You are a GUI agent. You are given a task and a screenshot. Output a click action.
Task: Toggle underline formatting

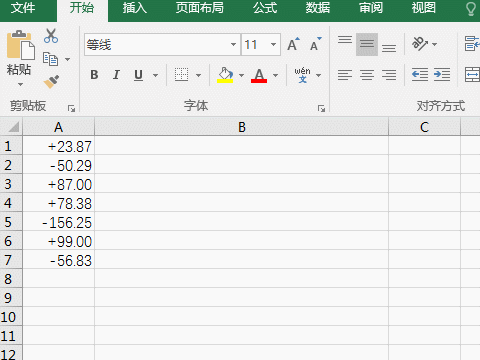click(x=138, y=75)
